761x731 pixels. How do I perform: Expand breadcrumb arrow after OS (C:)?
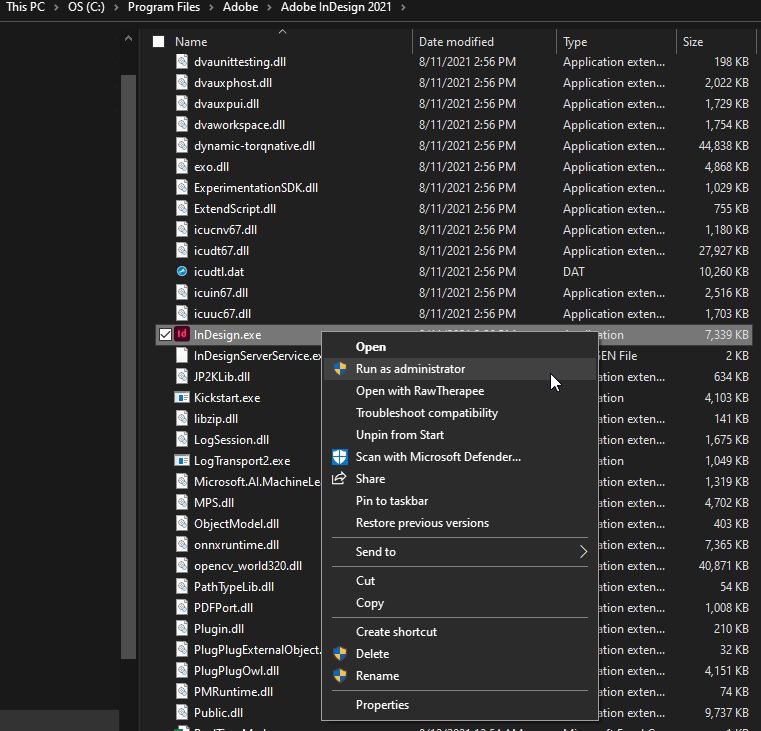116,7
